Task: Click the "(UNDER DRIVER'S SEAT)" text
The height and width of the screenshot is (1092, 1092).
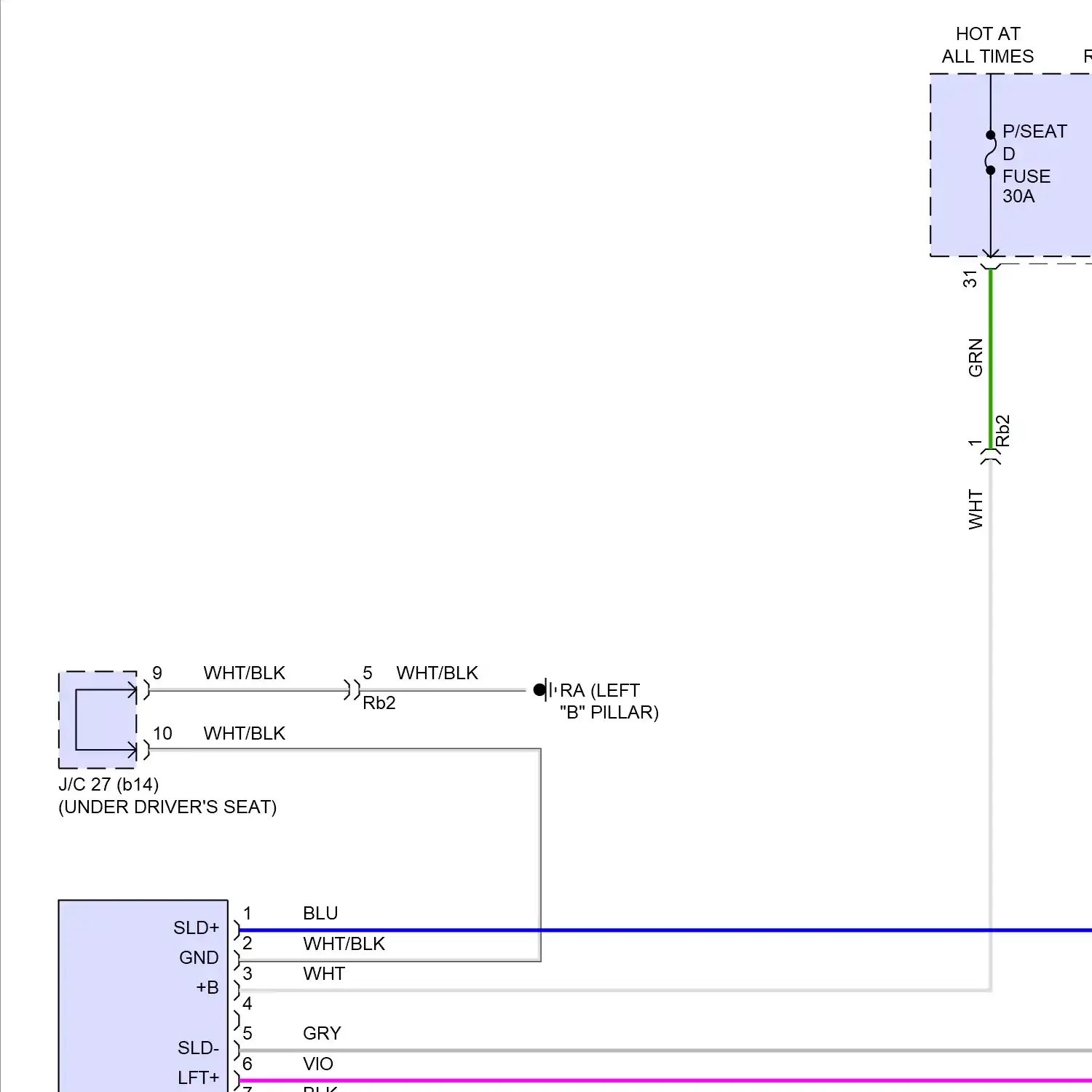Action: click(x=167, y=807)
